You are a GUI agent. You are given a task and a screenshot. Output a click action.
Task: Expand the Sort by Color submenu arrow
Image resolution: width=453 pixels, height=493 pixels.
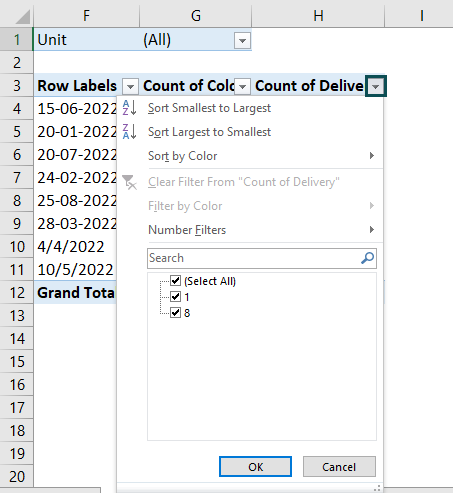[x=372, y=156]
